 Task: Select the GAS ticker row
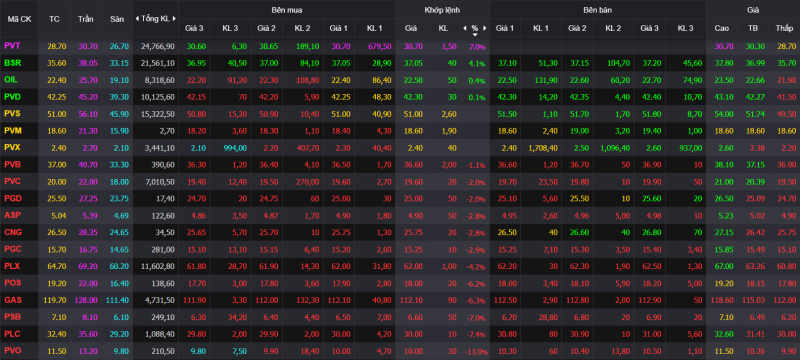(x=400, y=300)
